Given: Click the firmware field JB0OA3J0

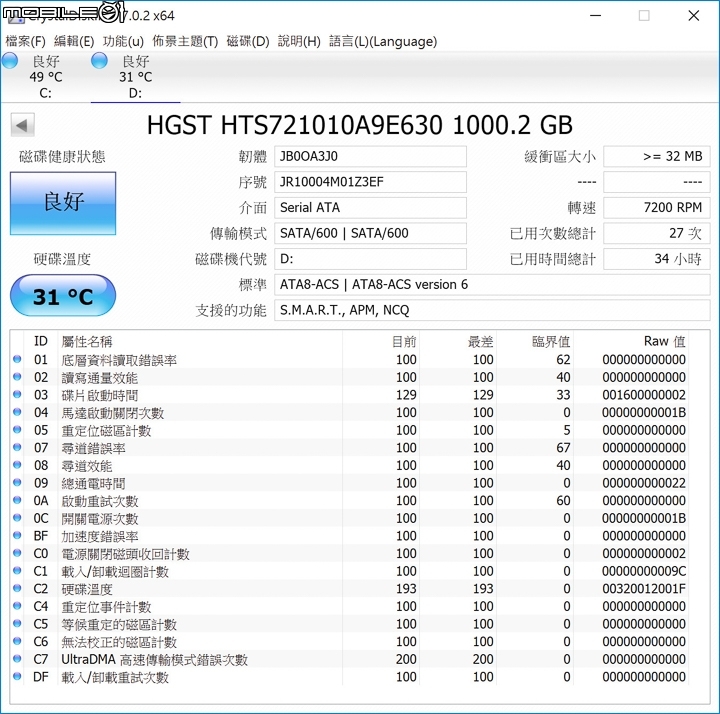Looking at the screenshot, I should (370, 157).
